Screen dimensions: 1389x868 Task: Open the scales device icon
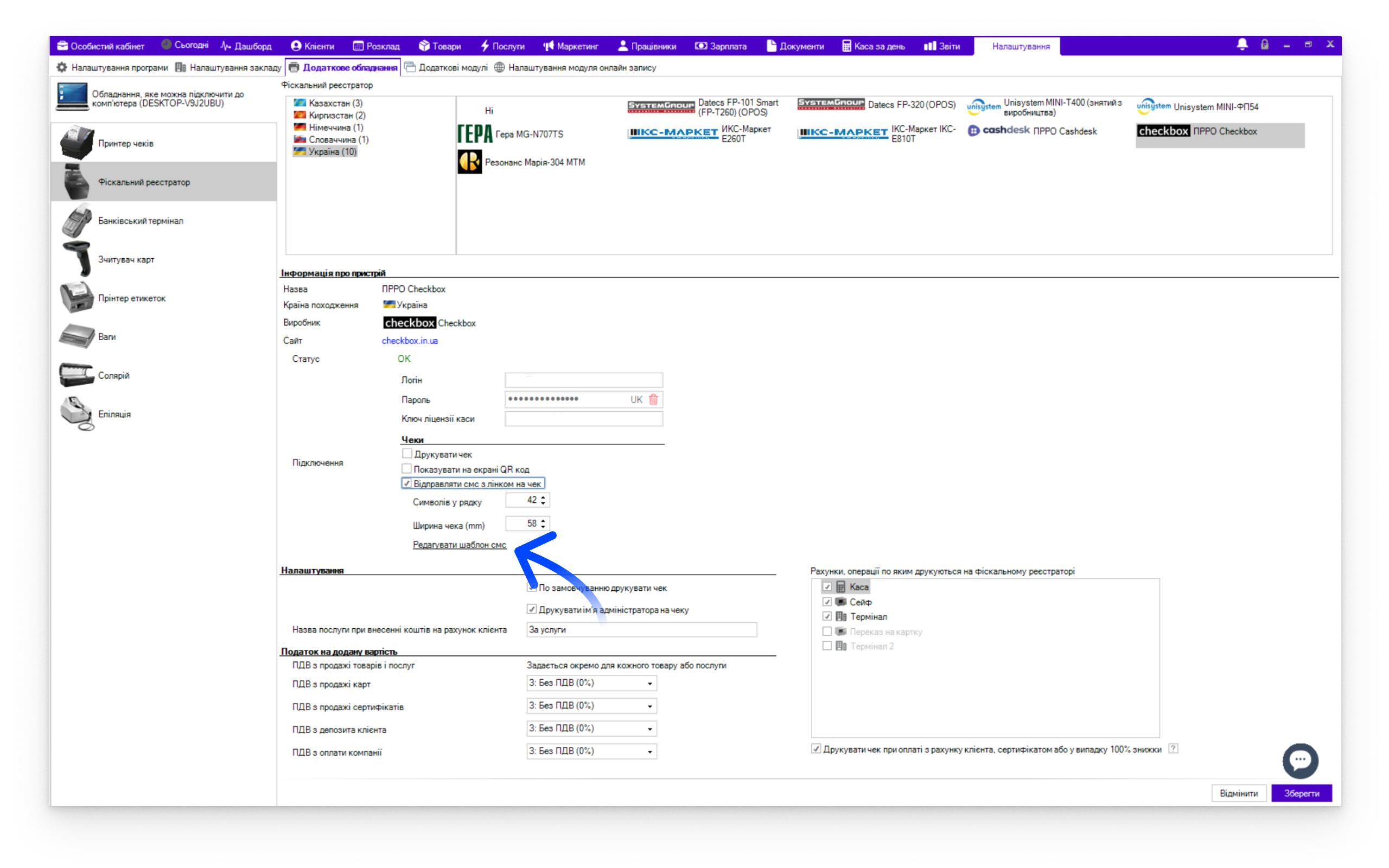(x=77, y=336)
